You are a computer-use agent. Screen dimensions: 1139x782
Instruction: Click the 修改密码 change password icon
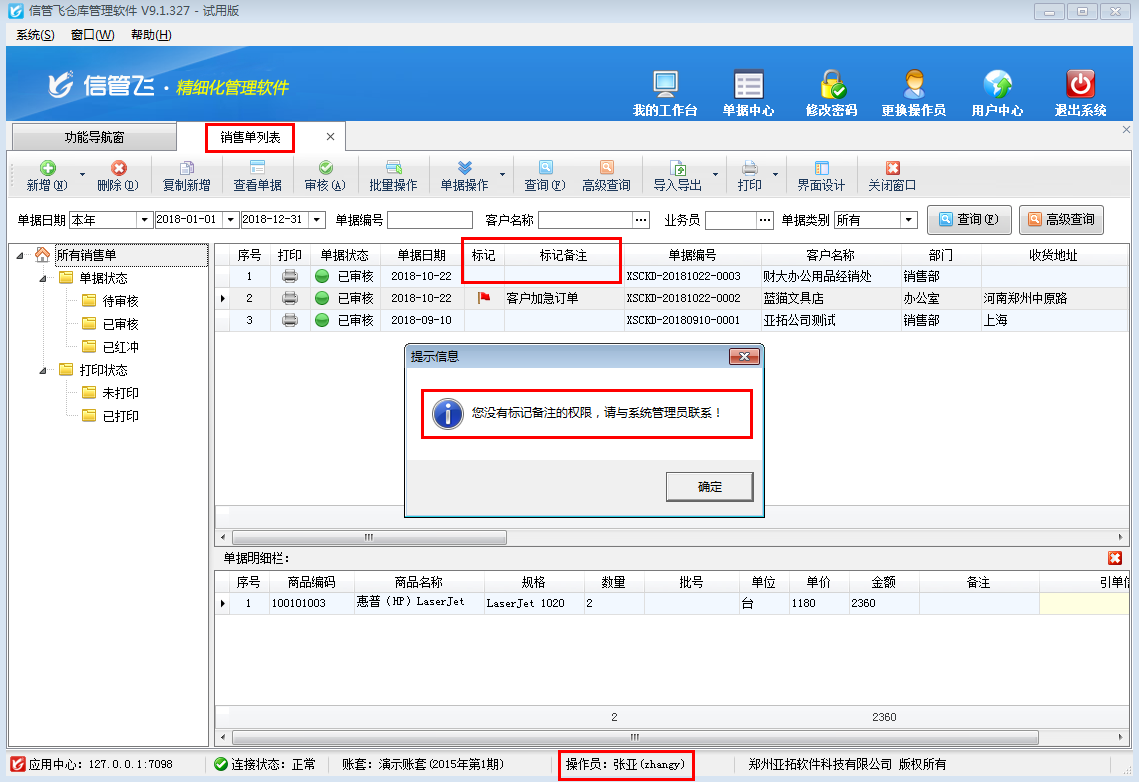tap(829, 90)
